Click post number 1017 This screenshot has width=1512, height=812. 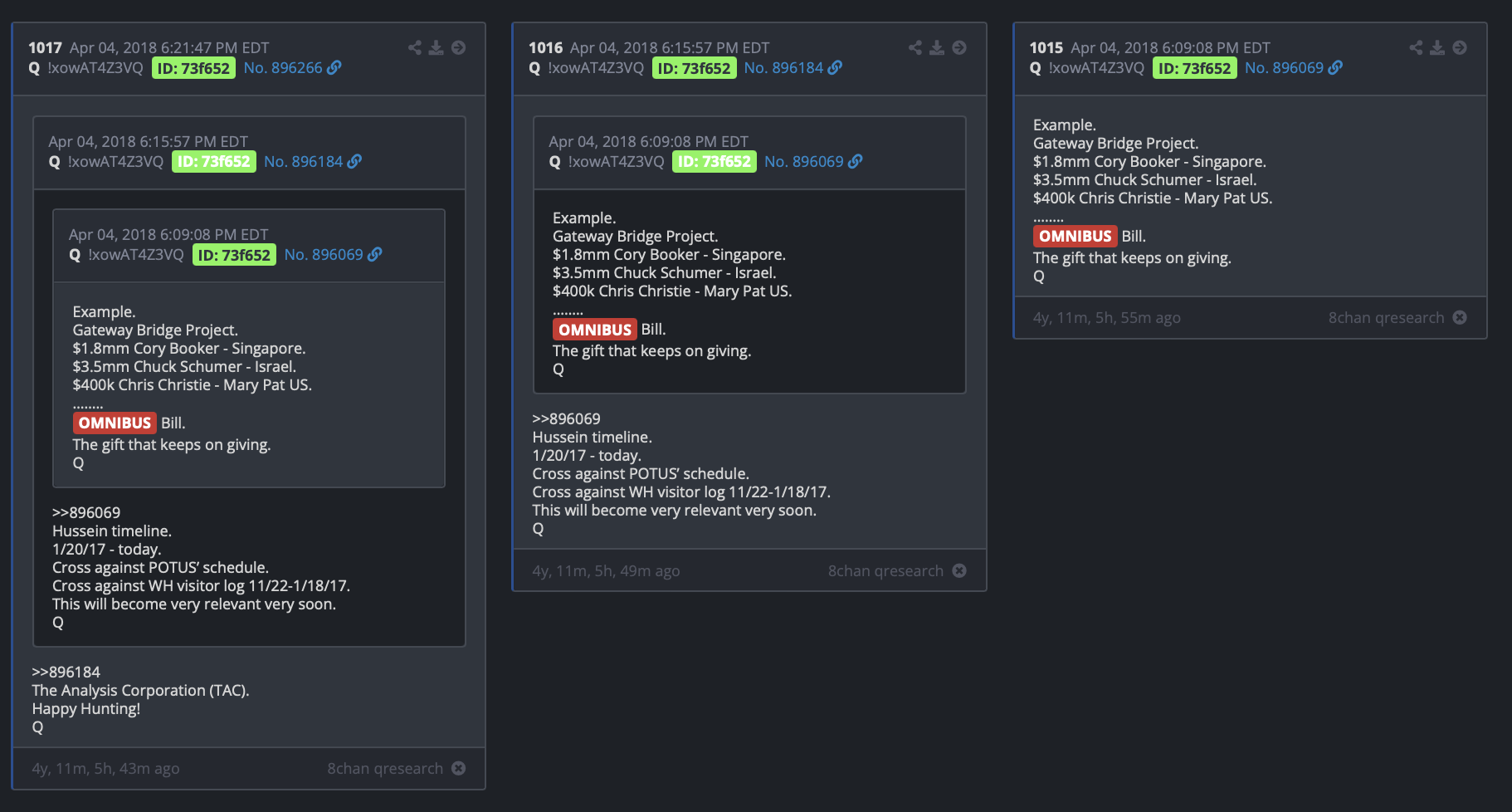coord(45,47)
